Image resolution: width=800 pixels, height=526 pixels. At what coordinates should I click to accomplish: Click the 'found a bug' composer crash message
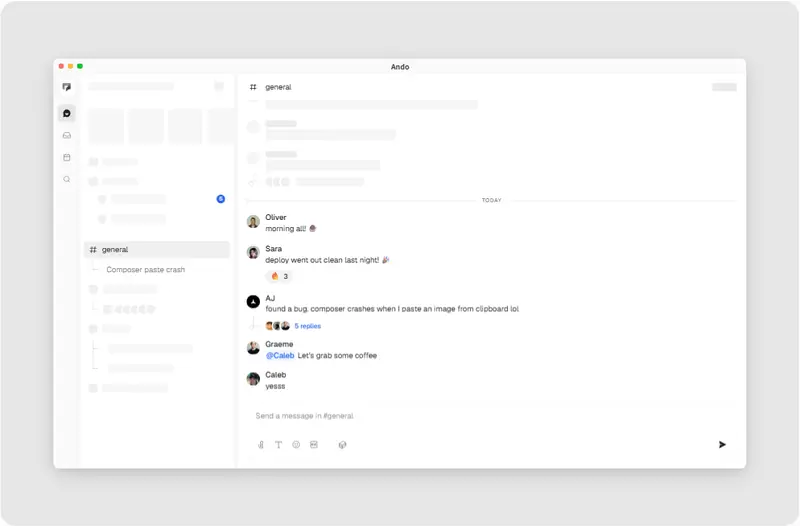click(x=392, y=309)
